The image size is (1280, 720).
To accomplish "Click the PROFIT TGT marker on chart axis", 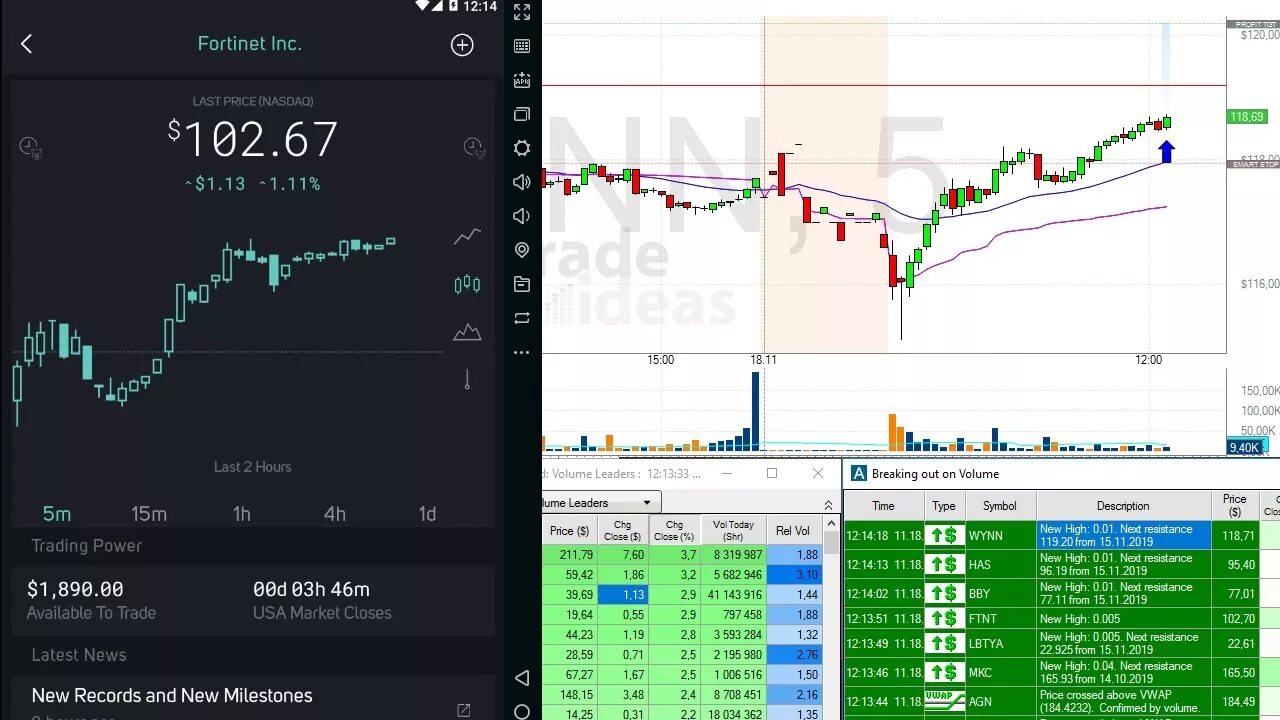I will pyautogui.click(x=1253, y=23).
